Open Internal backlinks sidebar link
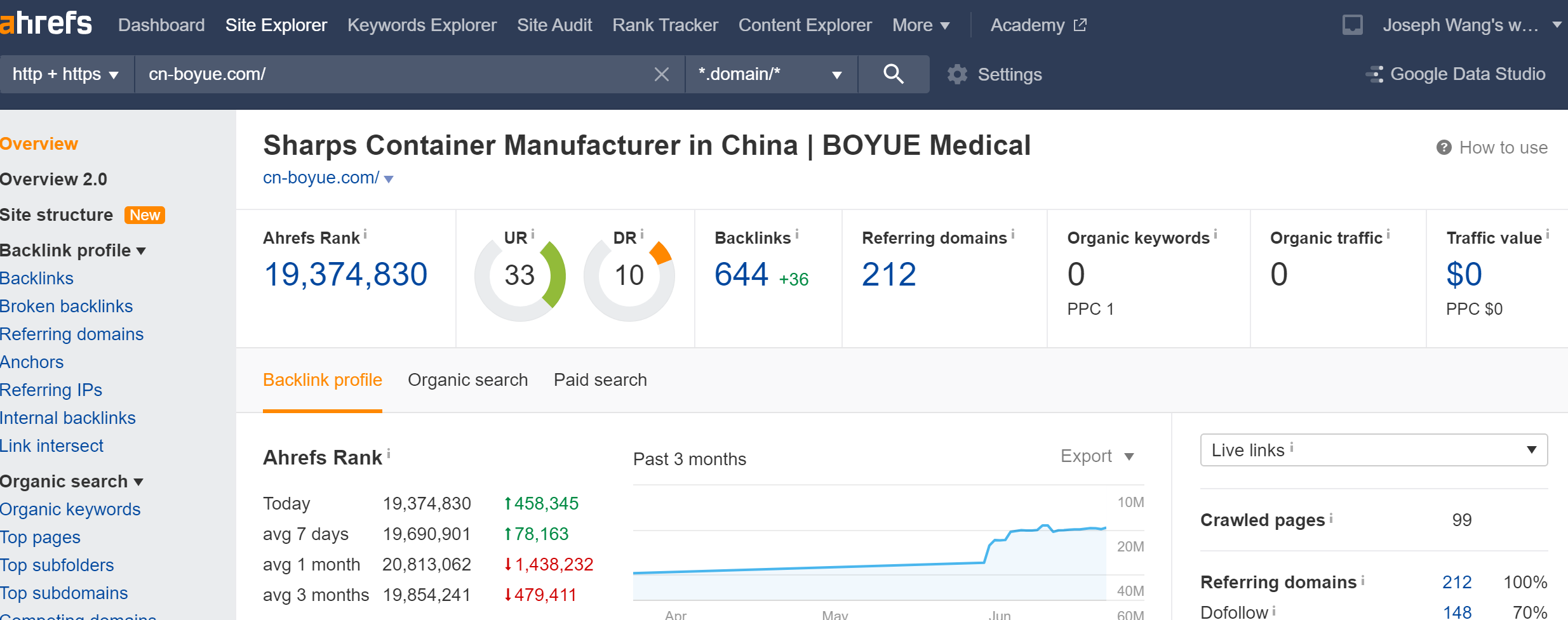 tap(68, 418)
